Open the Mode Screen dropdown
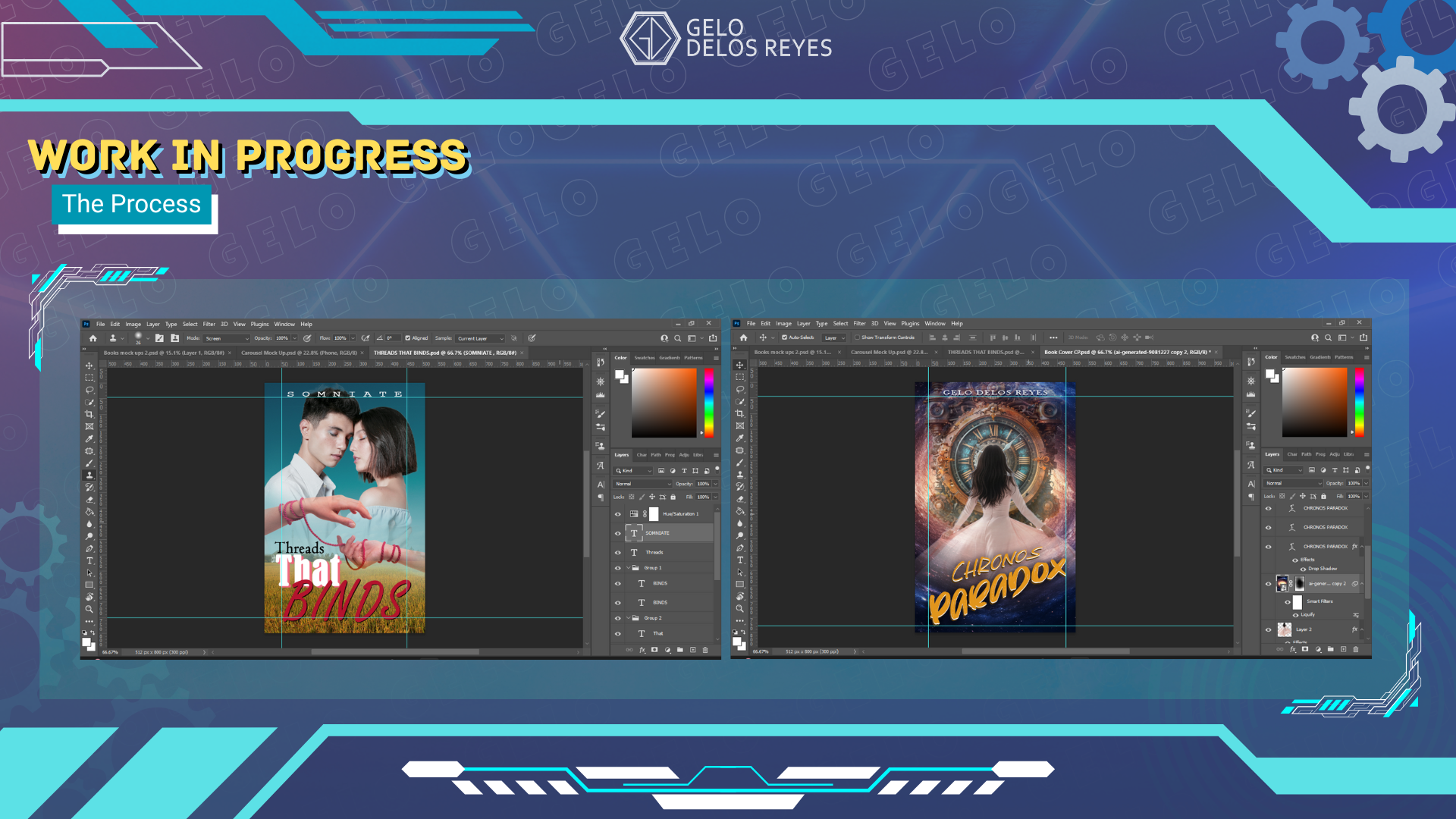This screenshot has width=1456, height=819. (227, 338)
